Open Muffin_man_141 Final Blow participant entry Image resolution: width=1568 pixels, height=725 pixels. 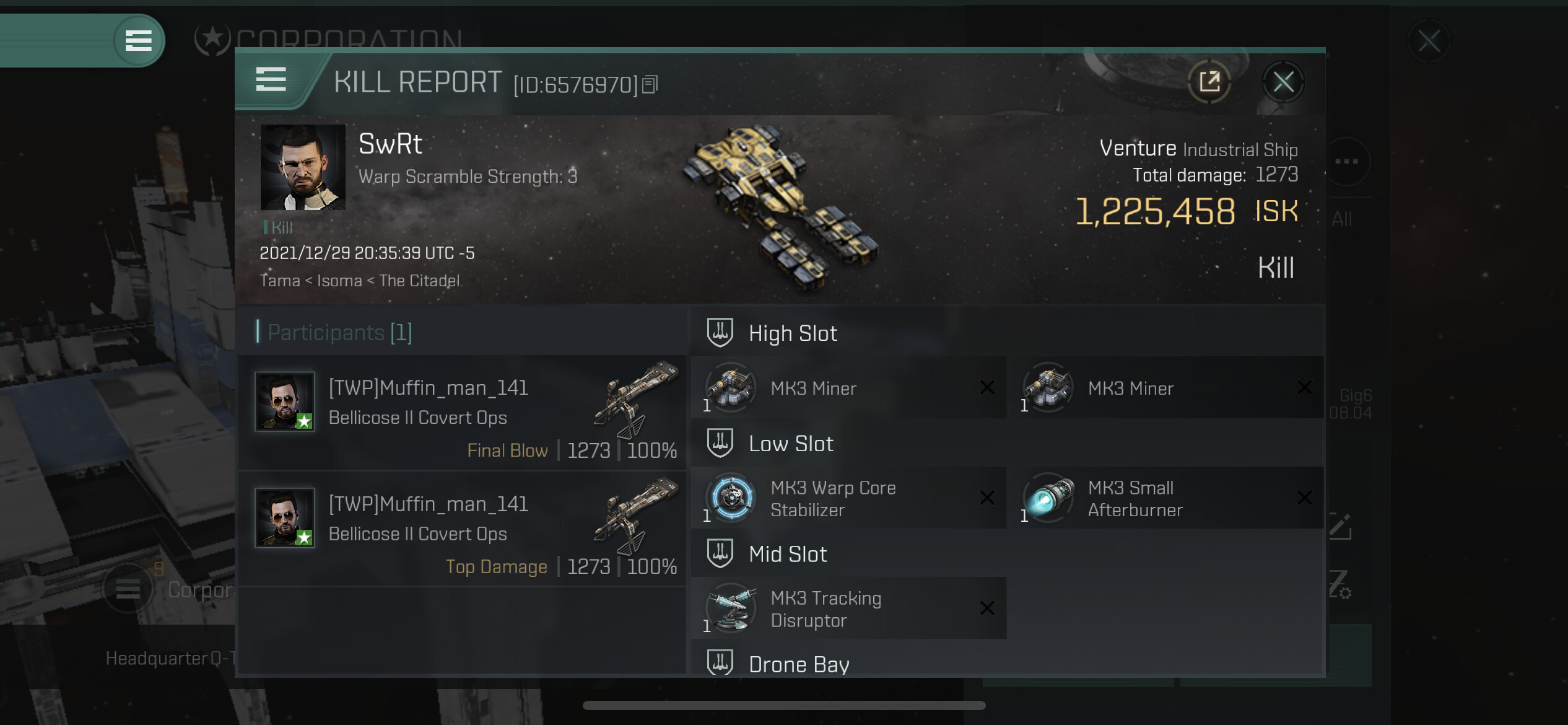(x=463, y=413)
